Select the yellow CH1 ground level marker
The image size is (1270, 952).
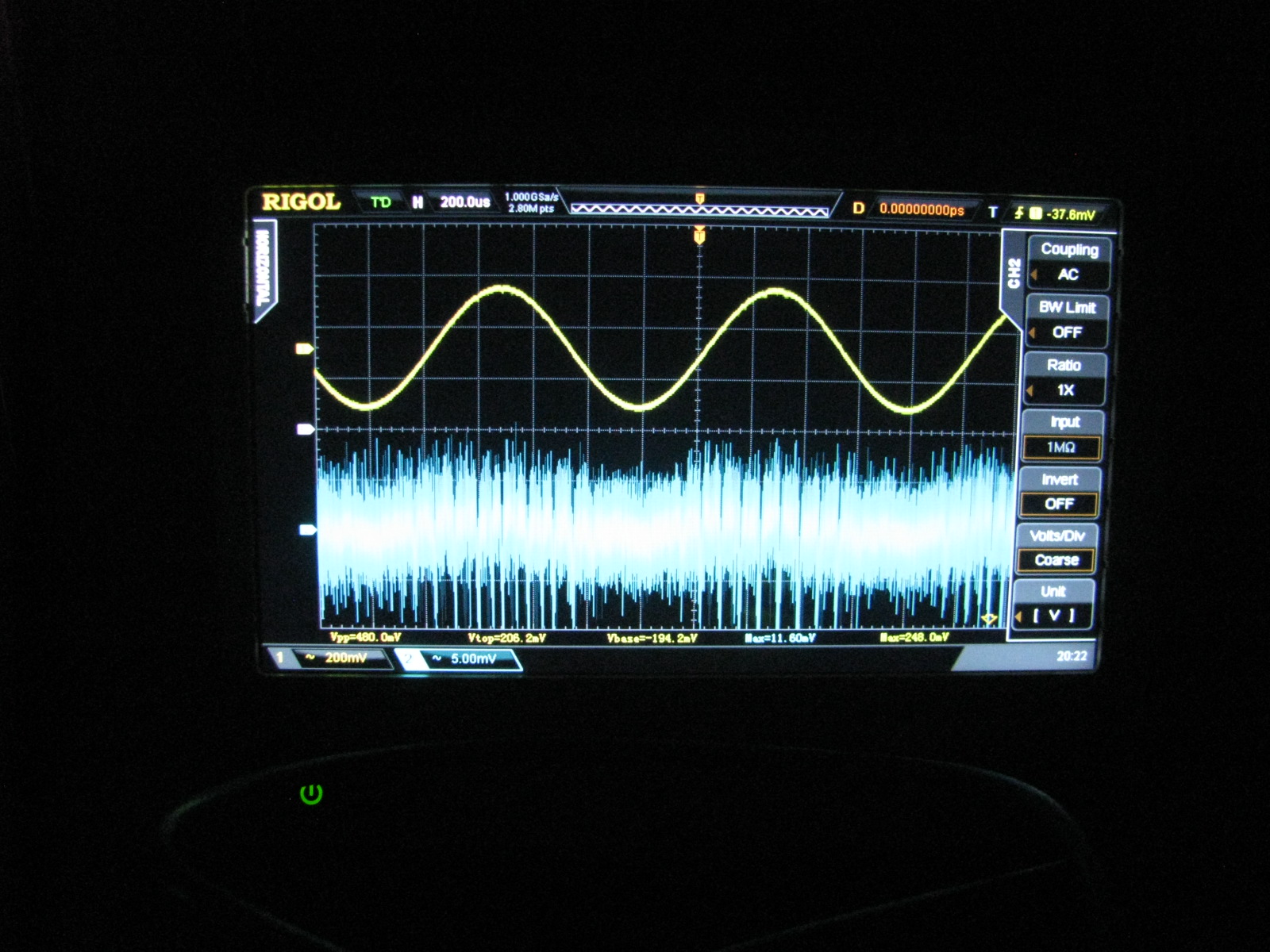coord(304,348)
